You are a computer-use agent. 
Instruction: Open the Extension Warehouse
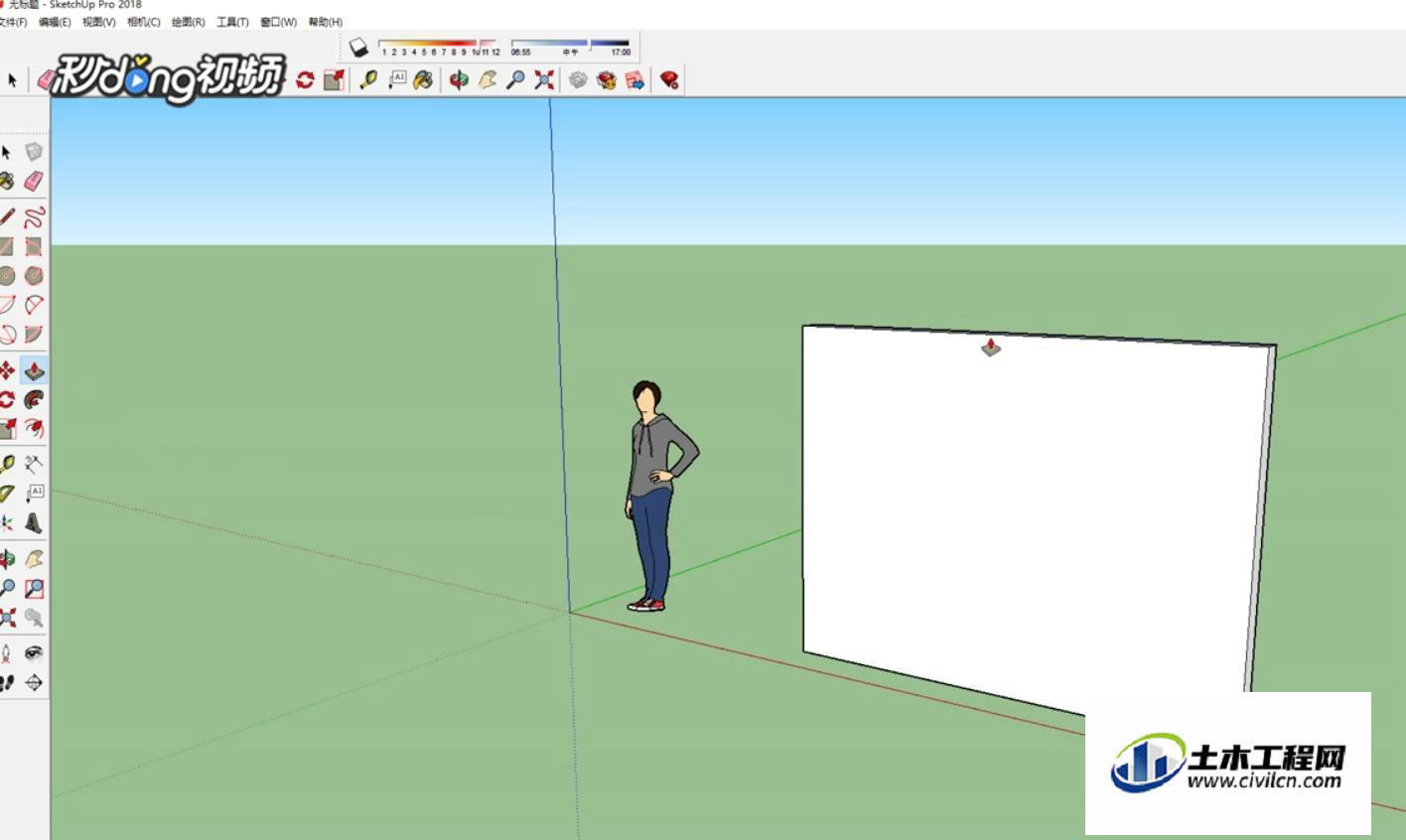(607, 80)
